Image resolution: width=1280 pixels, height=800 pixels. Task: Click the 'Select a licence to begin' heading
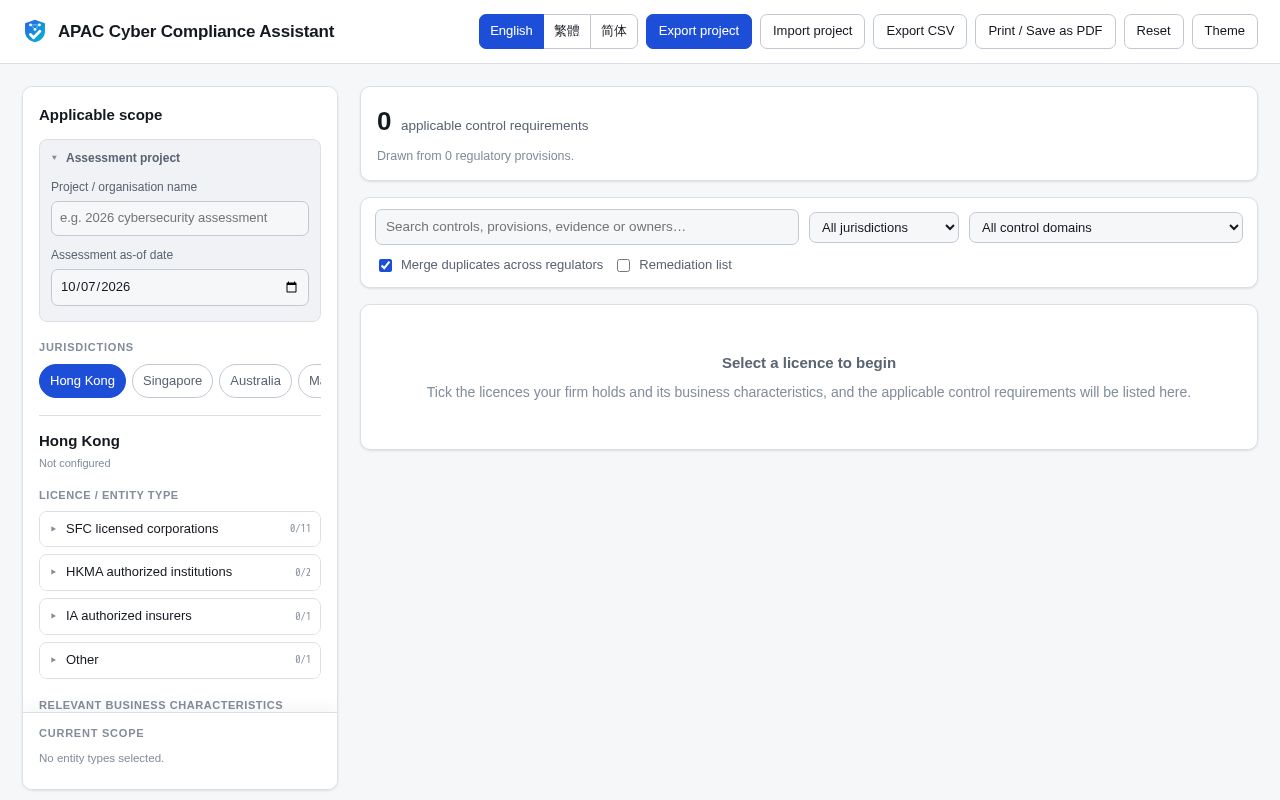pyautogui.click(x=809, y=363)
